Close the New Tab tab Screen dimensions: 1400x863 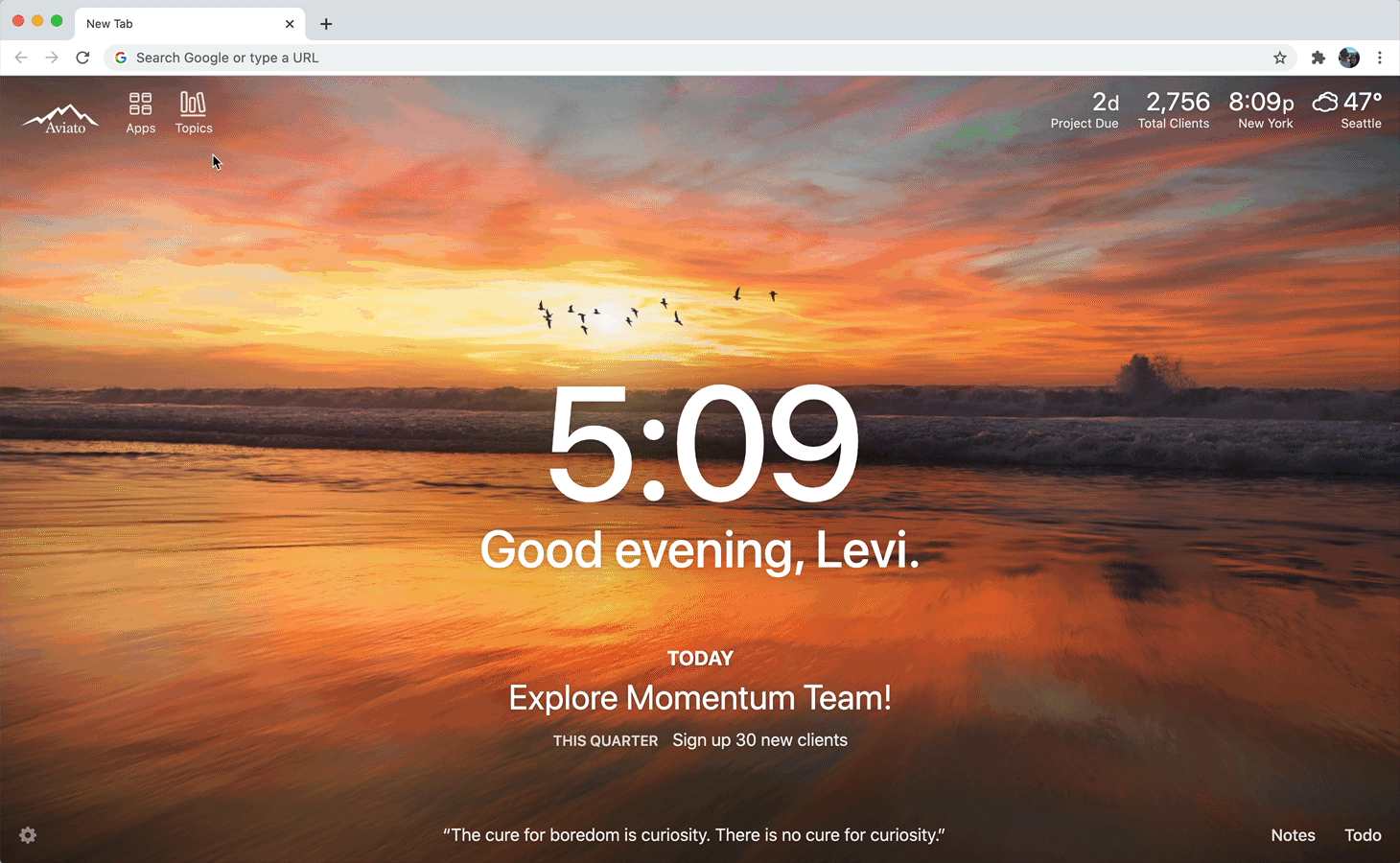[x=290, y=24]
